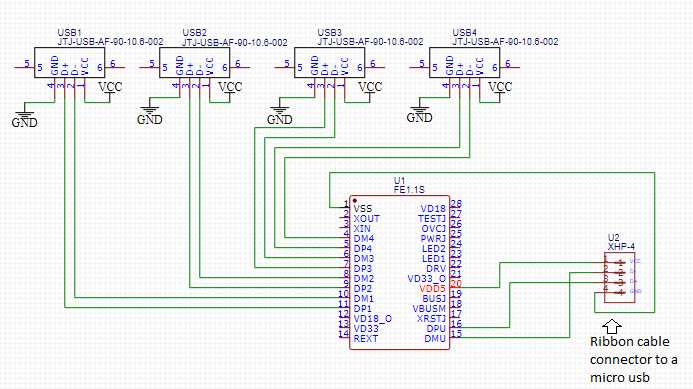The image size is (693, 389).
Task: Select the DP1 pin label on U1
Action: pos(363,309)
